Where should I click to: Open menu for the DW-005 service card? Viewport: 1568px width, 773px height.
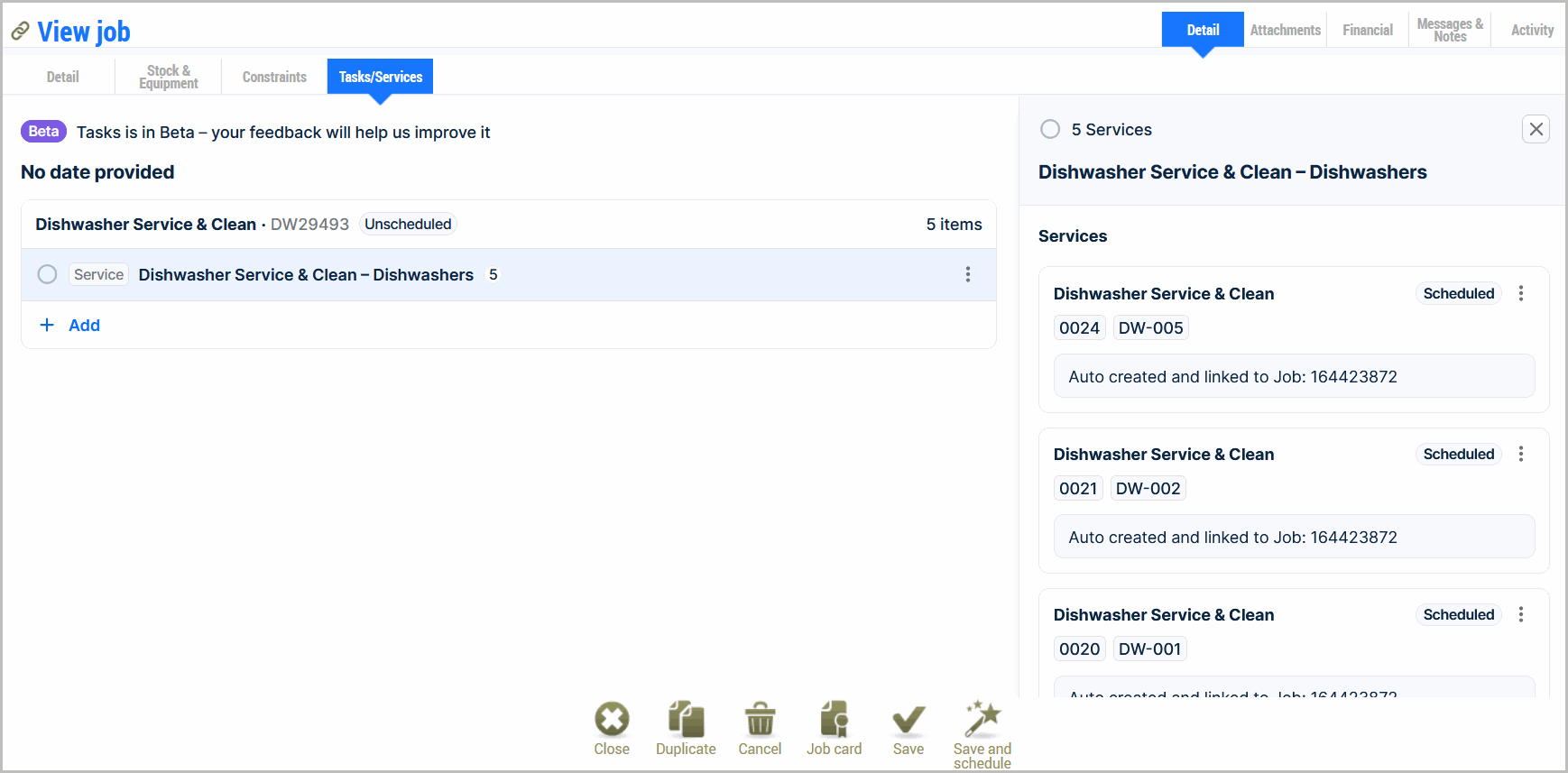point(1521,293)
